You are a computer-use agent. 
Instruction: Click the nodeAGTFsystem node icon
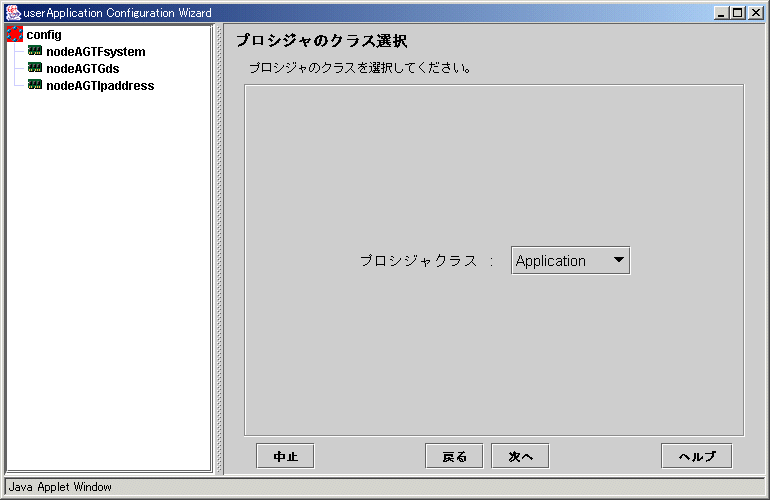(35, 51)
